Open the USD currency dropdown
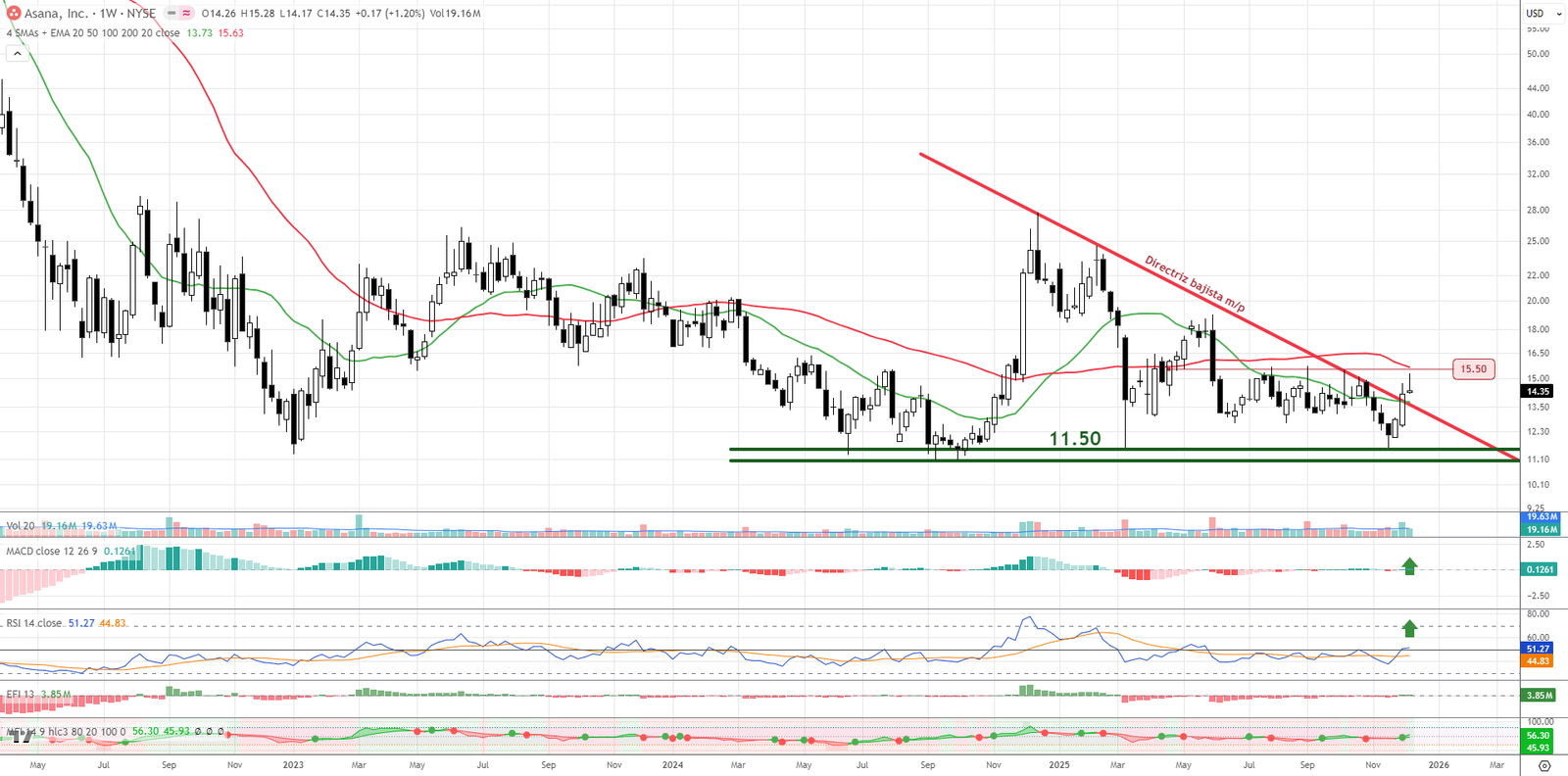This screenshot has height=776, width=1568. click(1543, 14)
